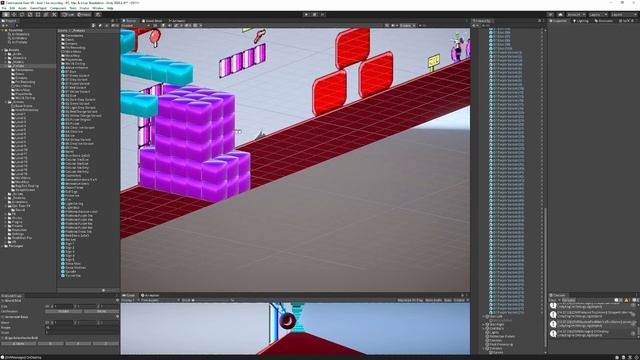Screen dimensions: 640x360
Task: Open the cloud services icon
Action: point(560,15)
